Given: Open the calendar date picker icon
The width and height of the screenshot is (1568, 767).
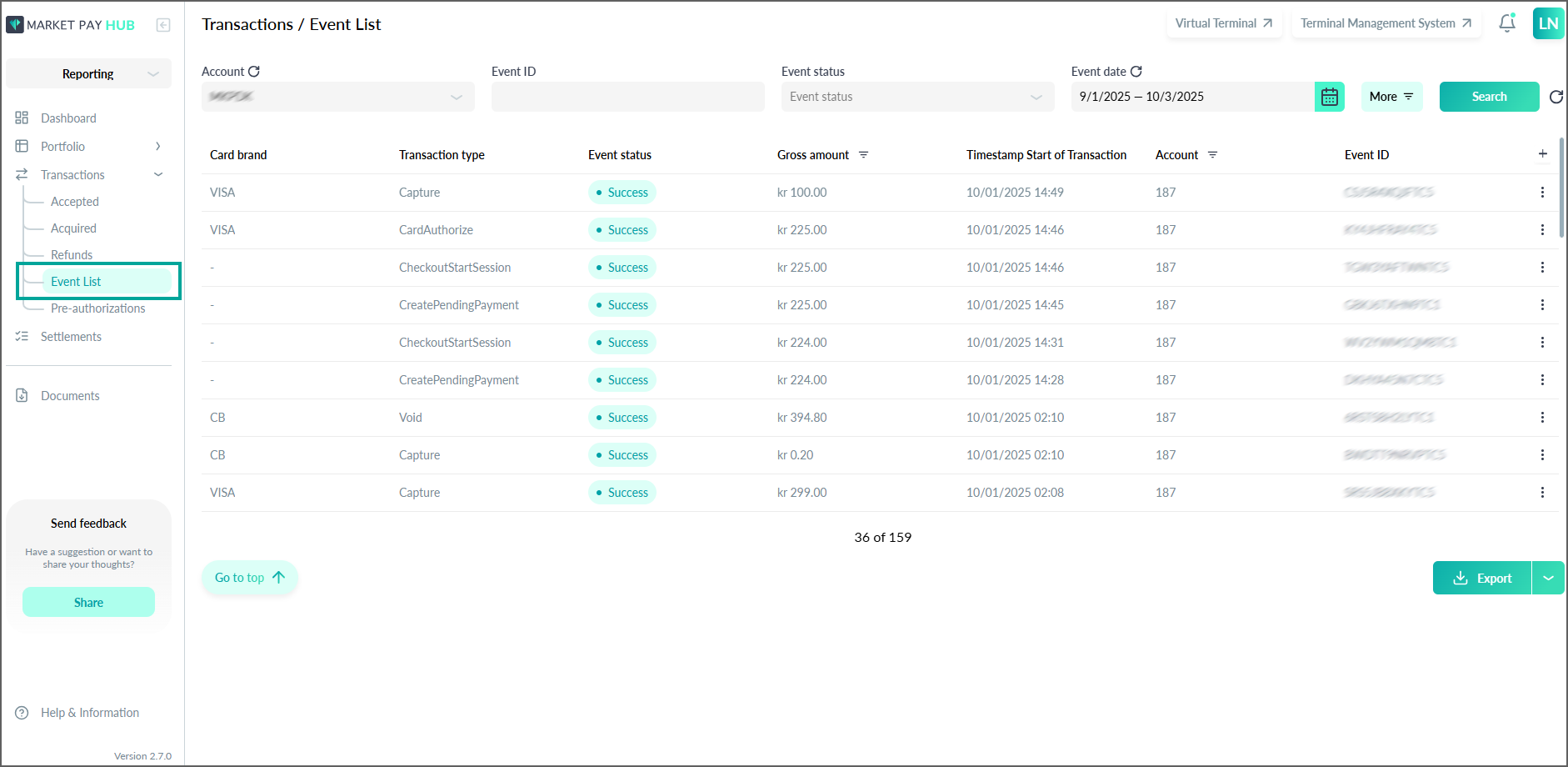Looking at the screenshot, I should click(x=1330, y=97).
